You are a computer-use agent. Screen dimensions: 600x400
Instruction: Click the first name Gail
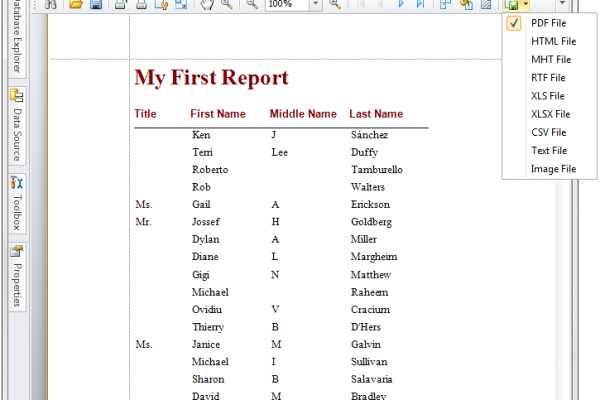pyautogui.click(x=201, y=204)
